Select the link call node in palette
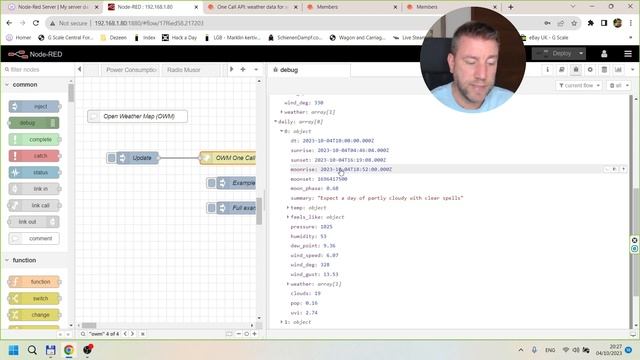Image resolution: width=640 pixels, height=360 pixels. click(34, 205)
